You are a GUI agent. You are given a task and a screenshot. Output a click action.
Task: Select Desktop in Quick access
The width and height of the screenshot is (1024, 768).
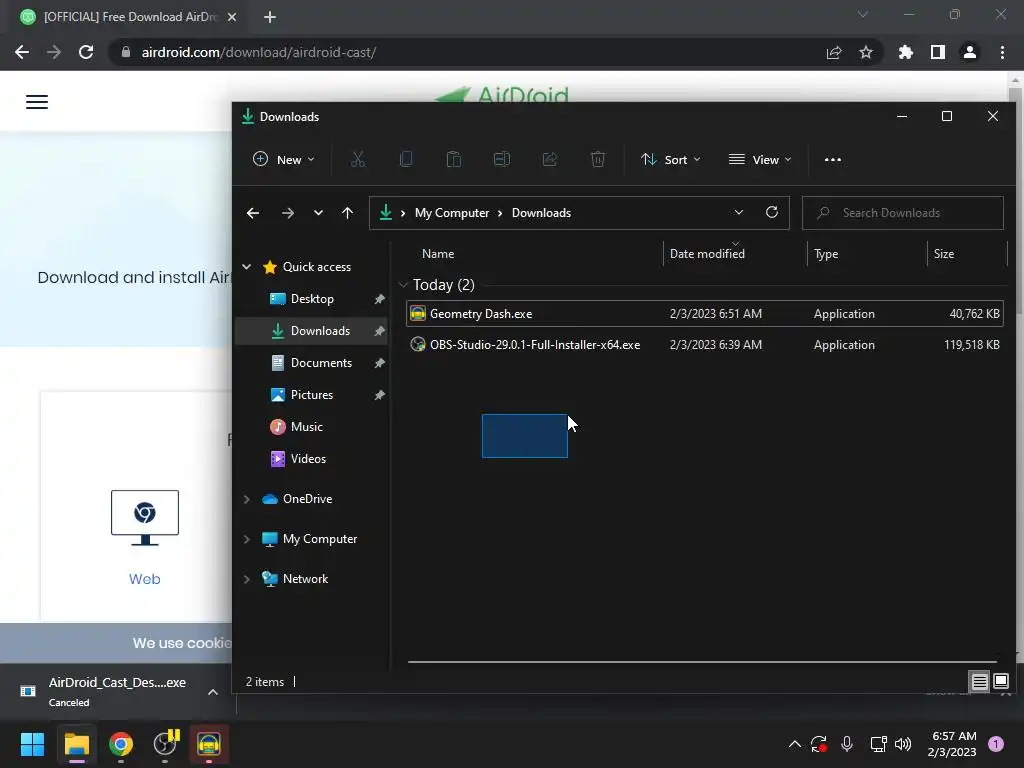(312, 298)
